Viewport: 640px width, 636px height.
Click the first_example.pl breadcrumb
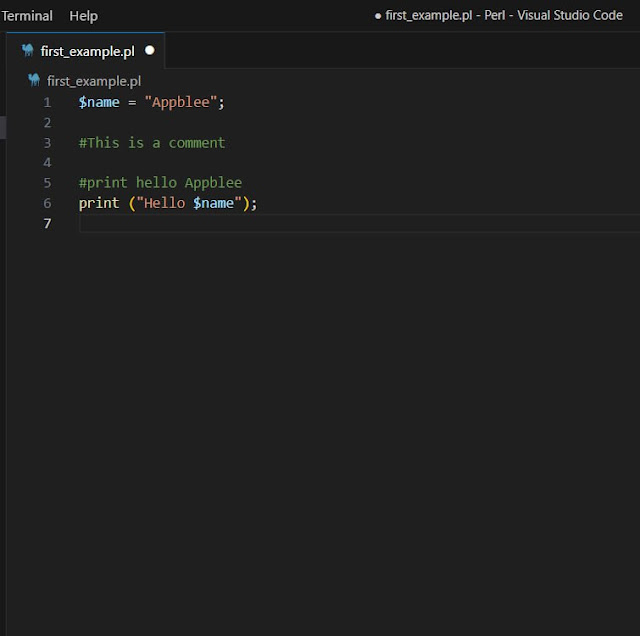point(94,81)
